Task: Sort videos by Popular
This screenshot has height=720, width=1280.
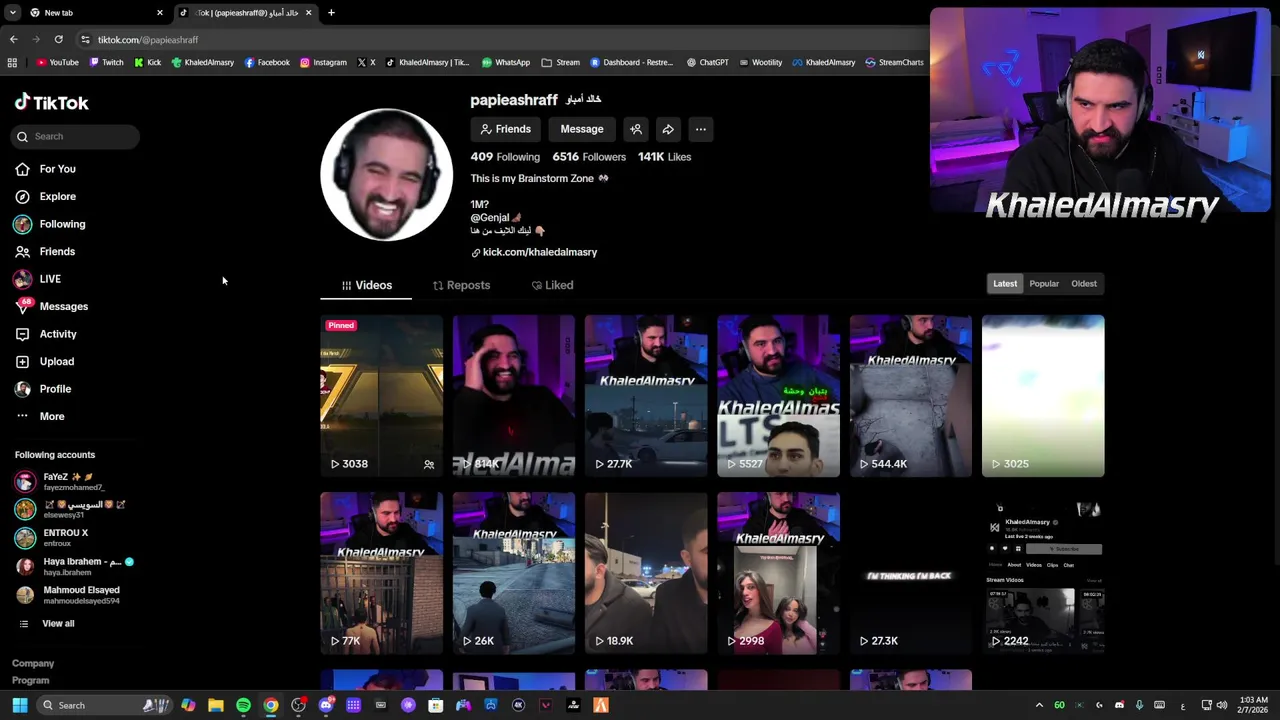Action: click(x=1044, y=284)
